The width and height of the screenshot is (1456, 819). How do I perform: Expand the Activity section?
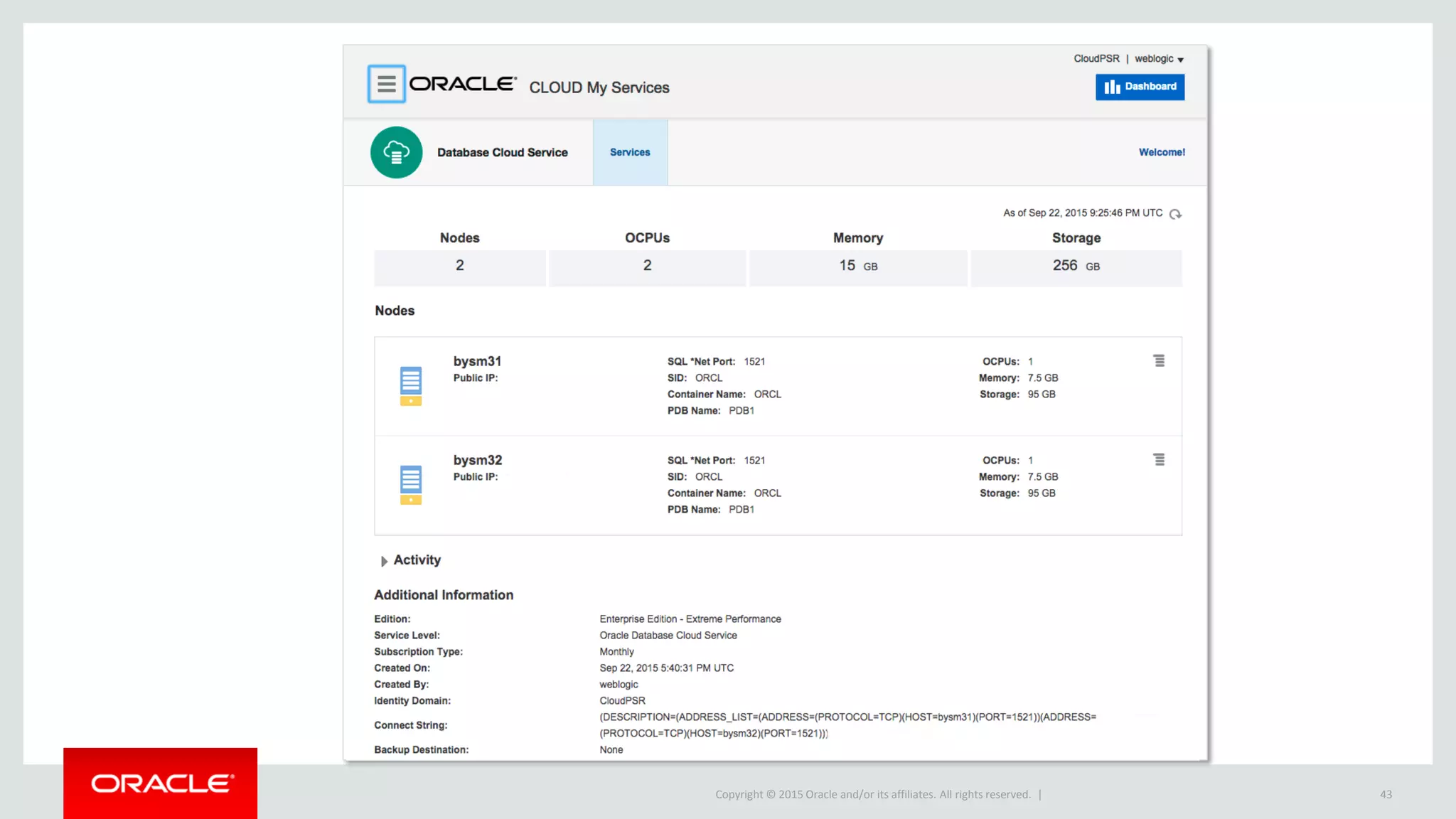[385, 561]
